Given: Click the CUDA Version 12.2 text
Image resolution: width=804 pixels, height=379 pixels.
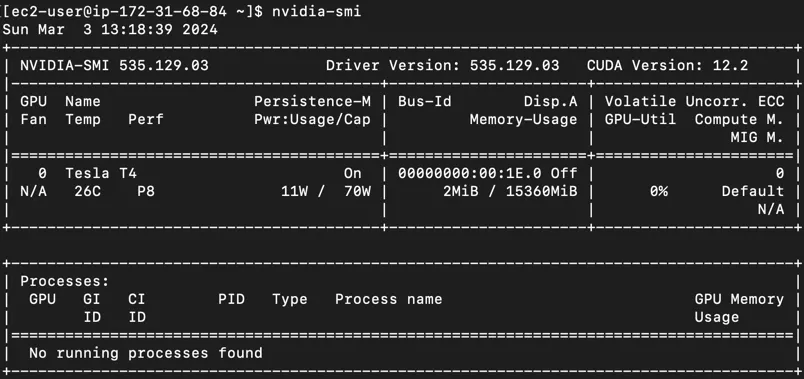Looking at the screenshot, I should [x=667, y=66].
